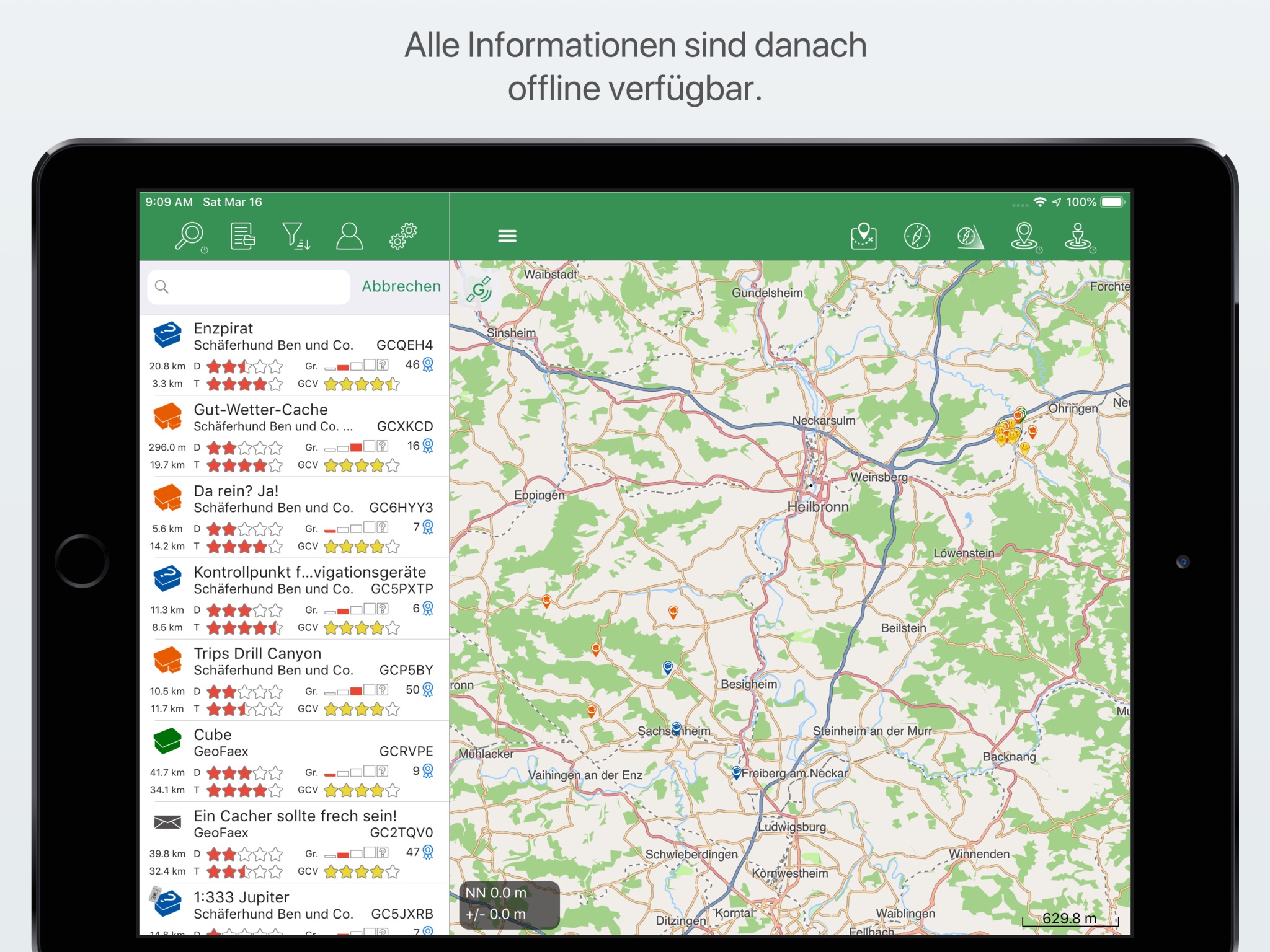This screenshot has height=952, width=1270.
Task: Tap the Heilbronn city label on map
Action: pyautogui.click(x=818, y=507)
